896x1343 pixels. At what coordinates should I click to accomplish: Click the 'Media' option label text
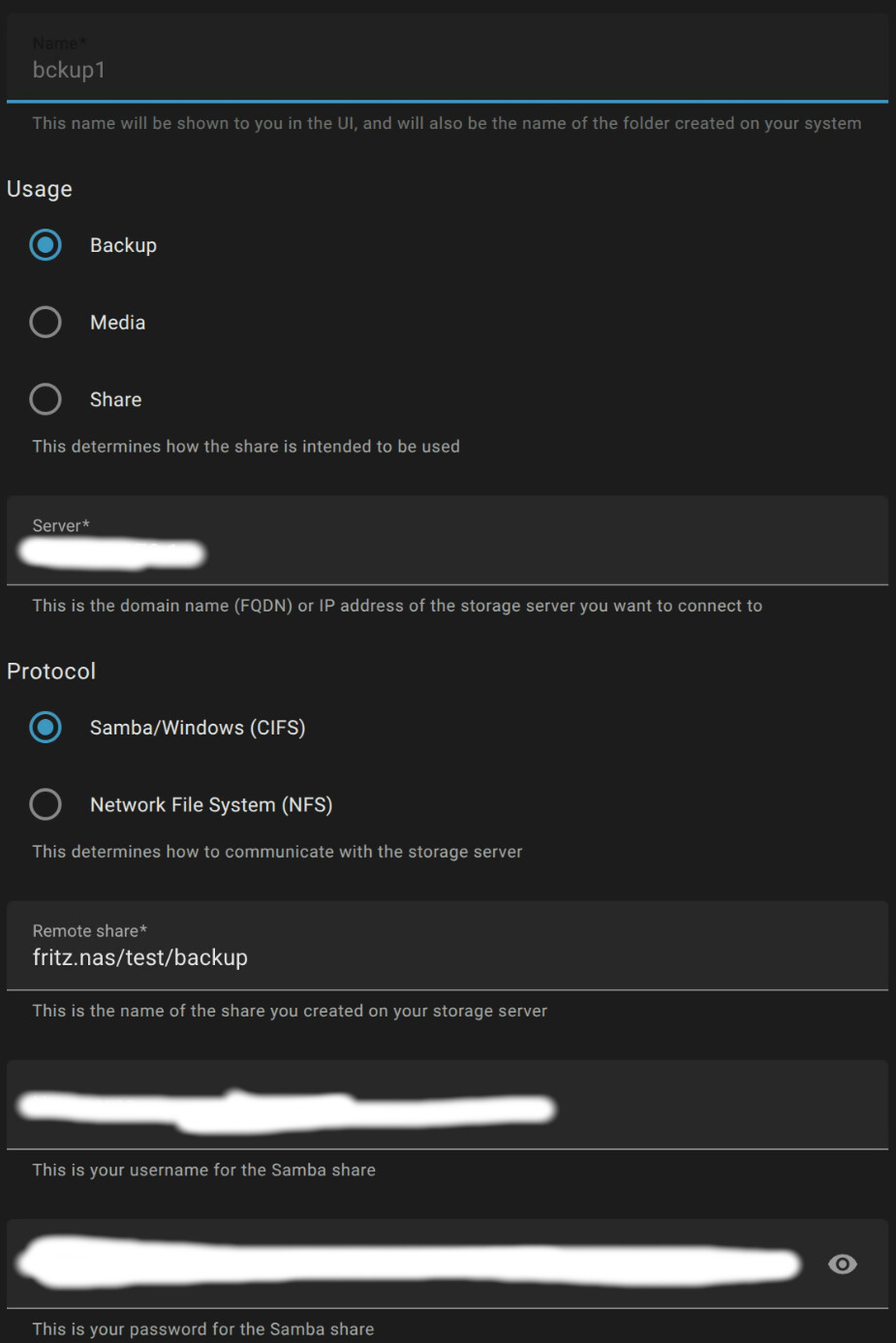point(117,323)
